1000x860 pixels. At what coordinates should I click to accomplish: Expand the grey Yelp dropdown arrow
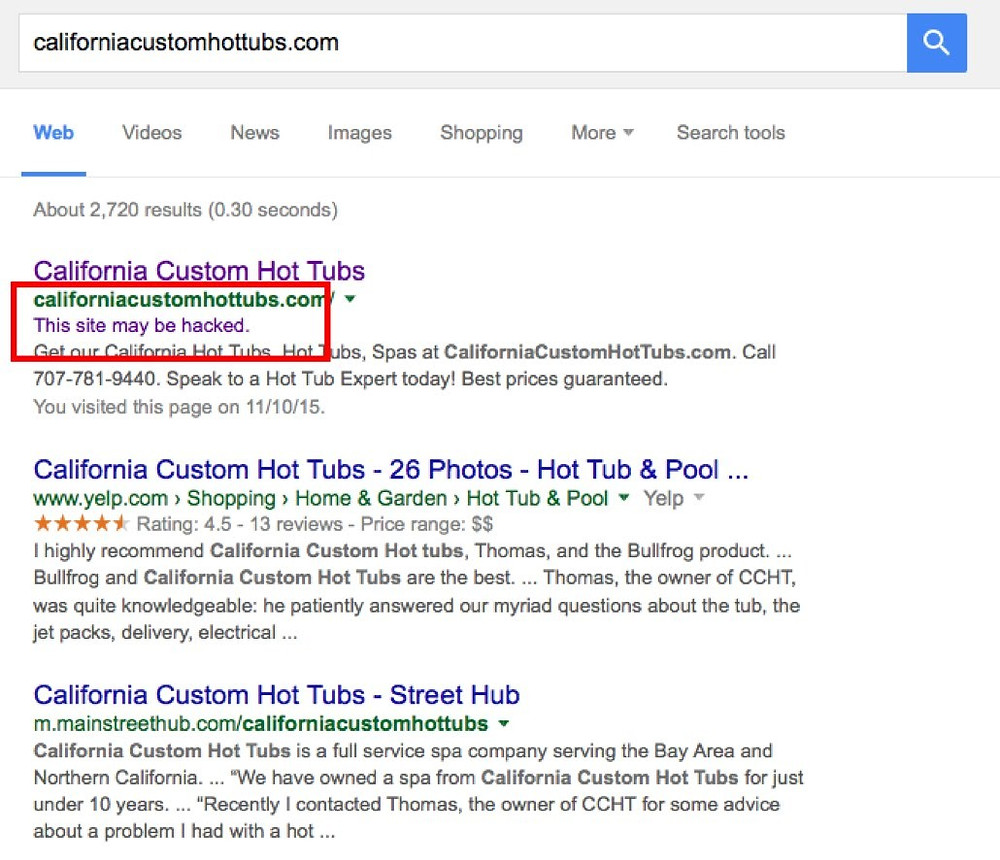click(x=698, y=497)
